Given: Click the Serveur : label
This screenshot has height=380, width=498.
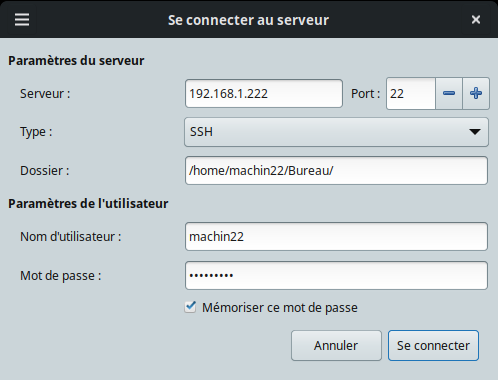Looking at the screenshot, I should point(45,94).
